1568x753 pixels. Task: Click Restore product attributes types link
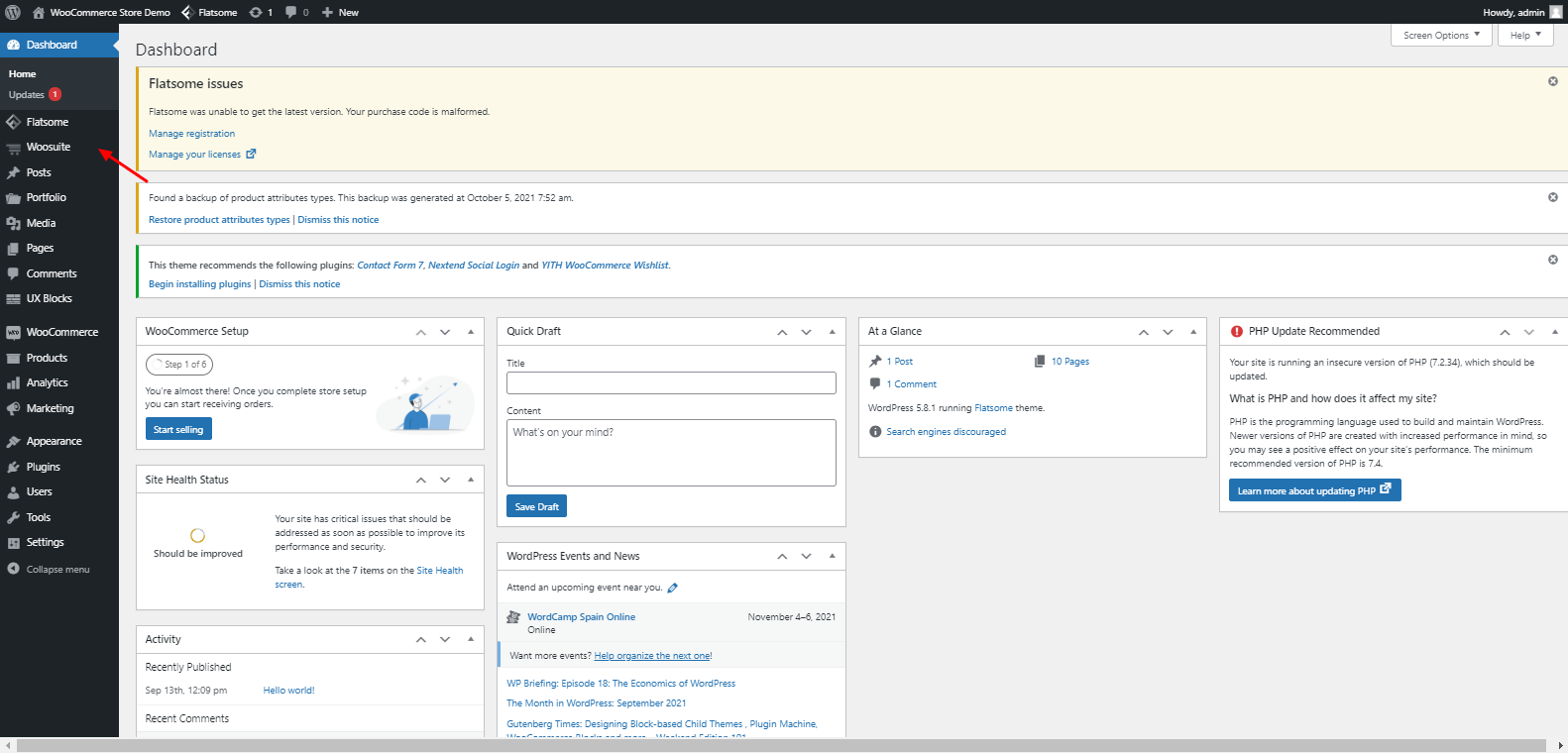pyautogui.click(x=219, y=220)
